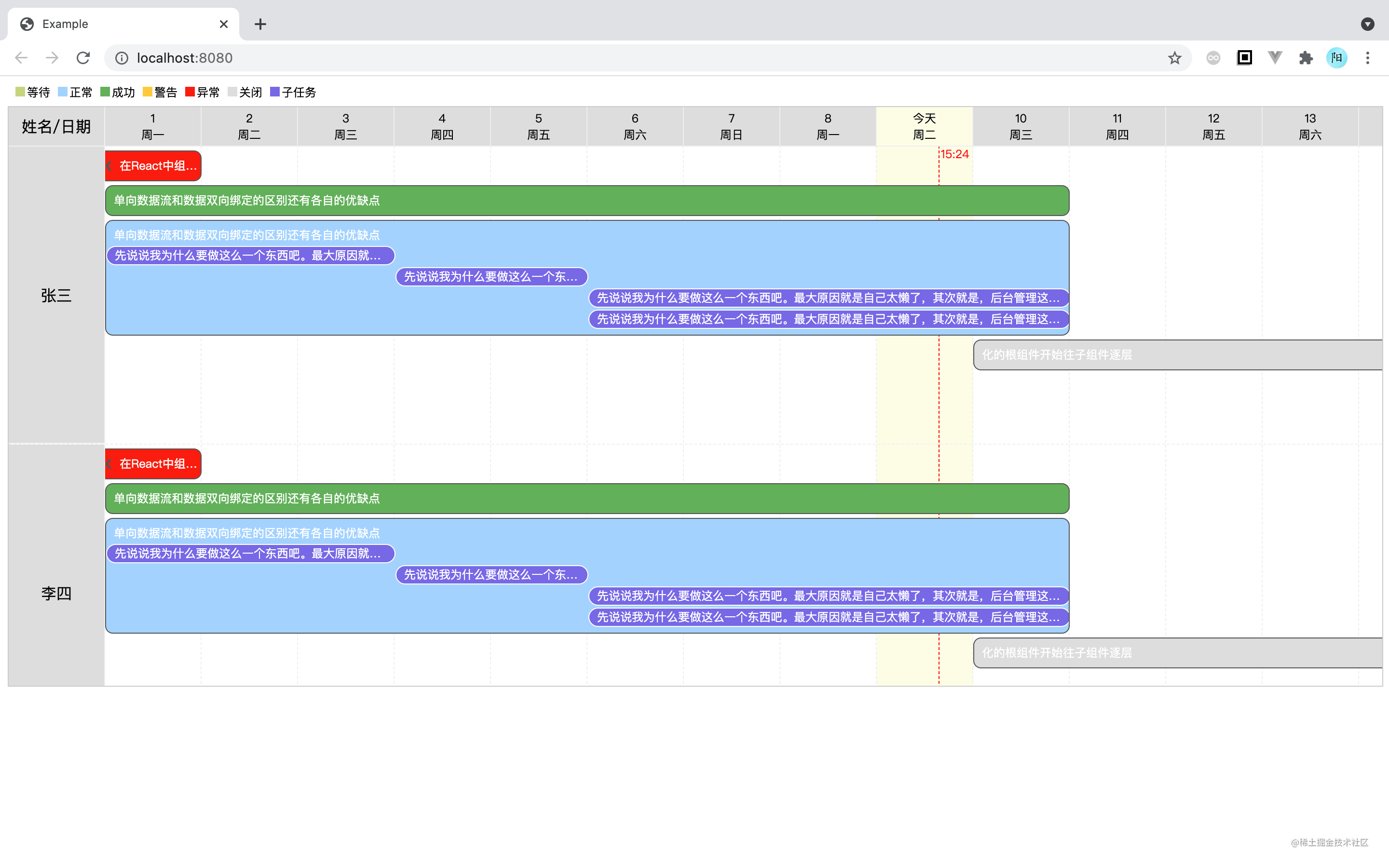
Task: Click the red 异常 legend swatch
Action: tap(190, 92)
